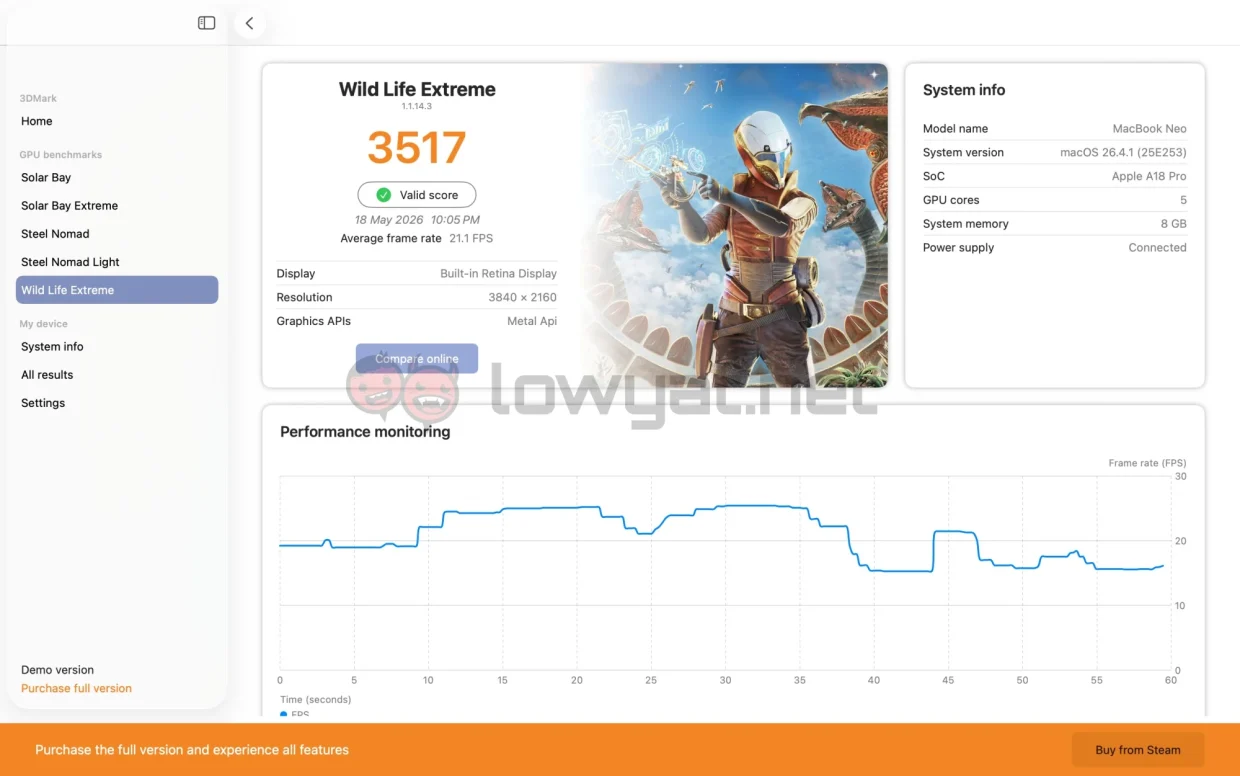Click Buy from Steam button
The height and width of the screenshot is (776, 1240).
coord(1138,750)
